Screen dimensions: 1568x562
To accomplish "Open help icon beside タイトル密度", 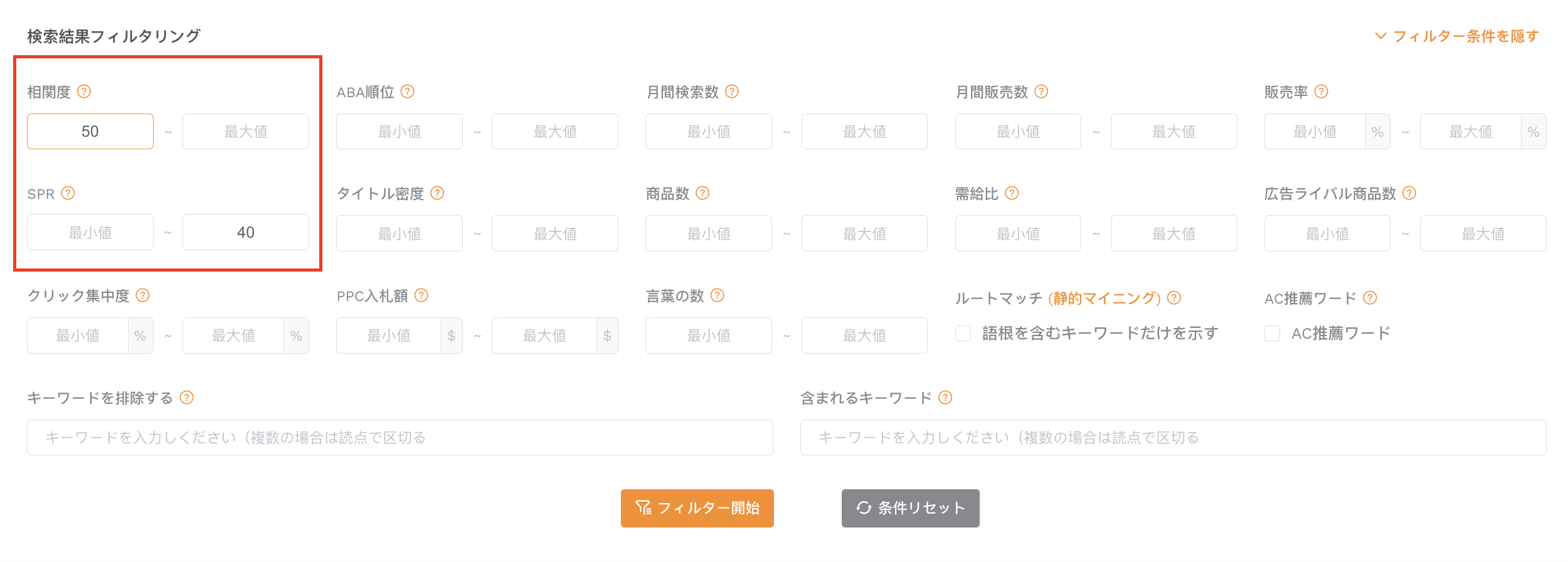I will [438, 193].
